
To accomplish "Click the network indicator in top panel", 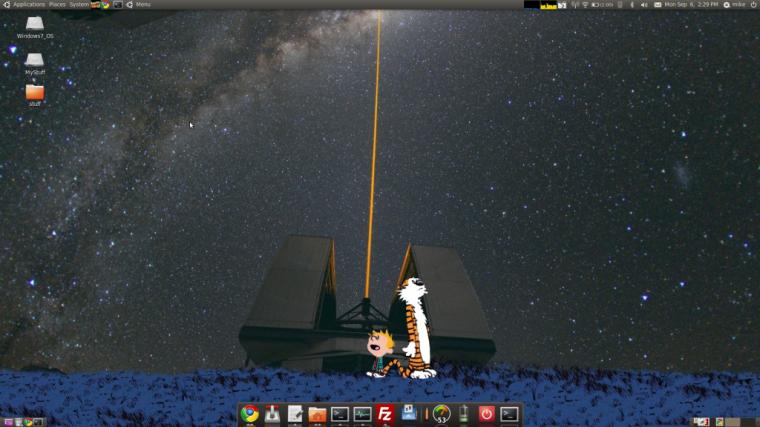I will [x=585, y=5].
